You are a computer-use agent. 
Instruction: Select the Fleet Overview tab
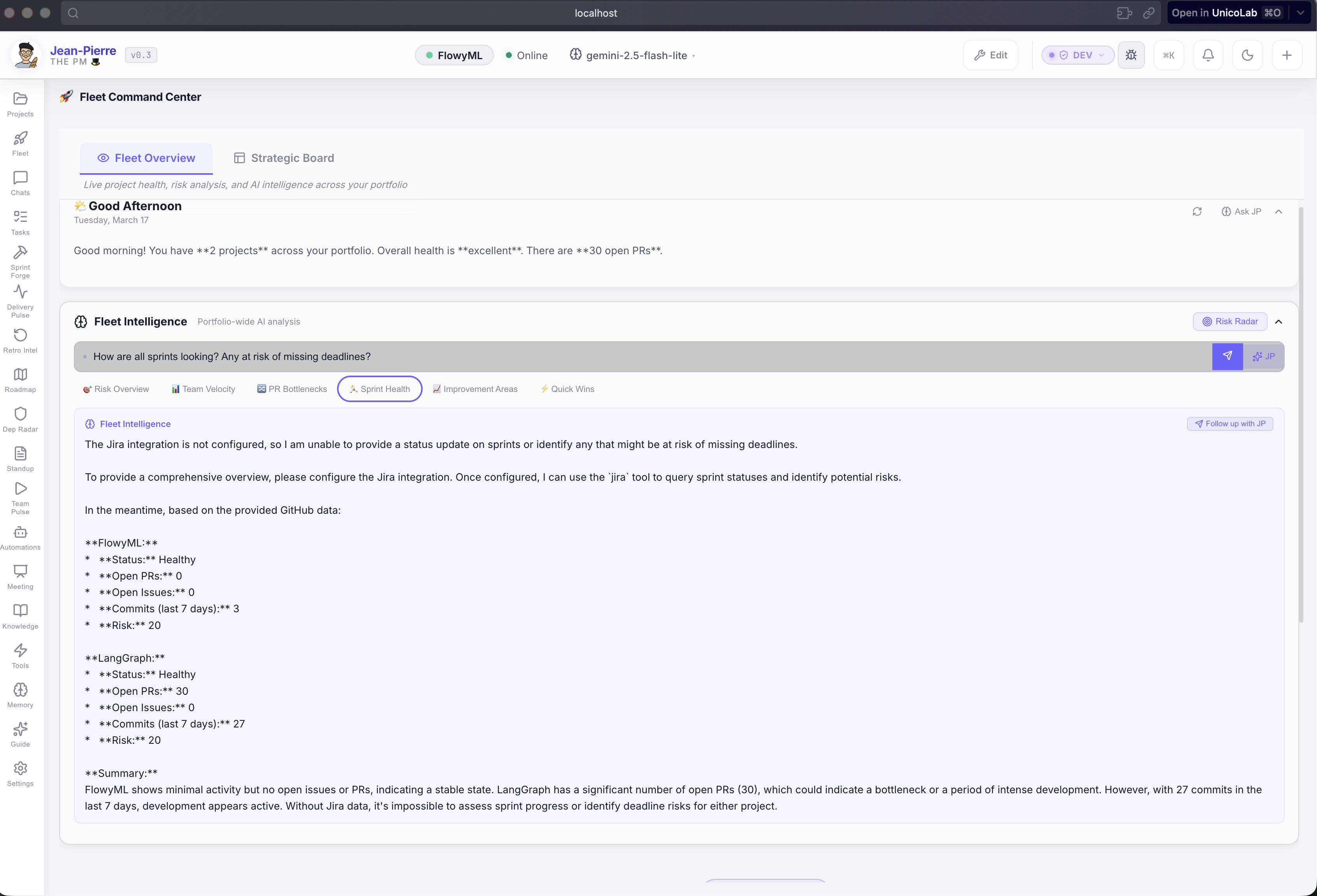[146, 158]
